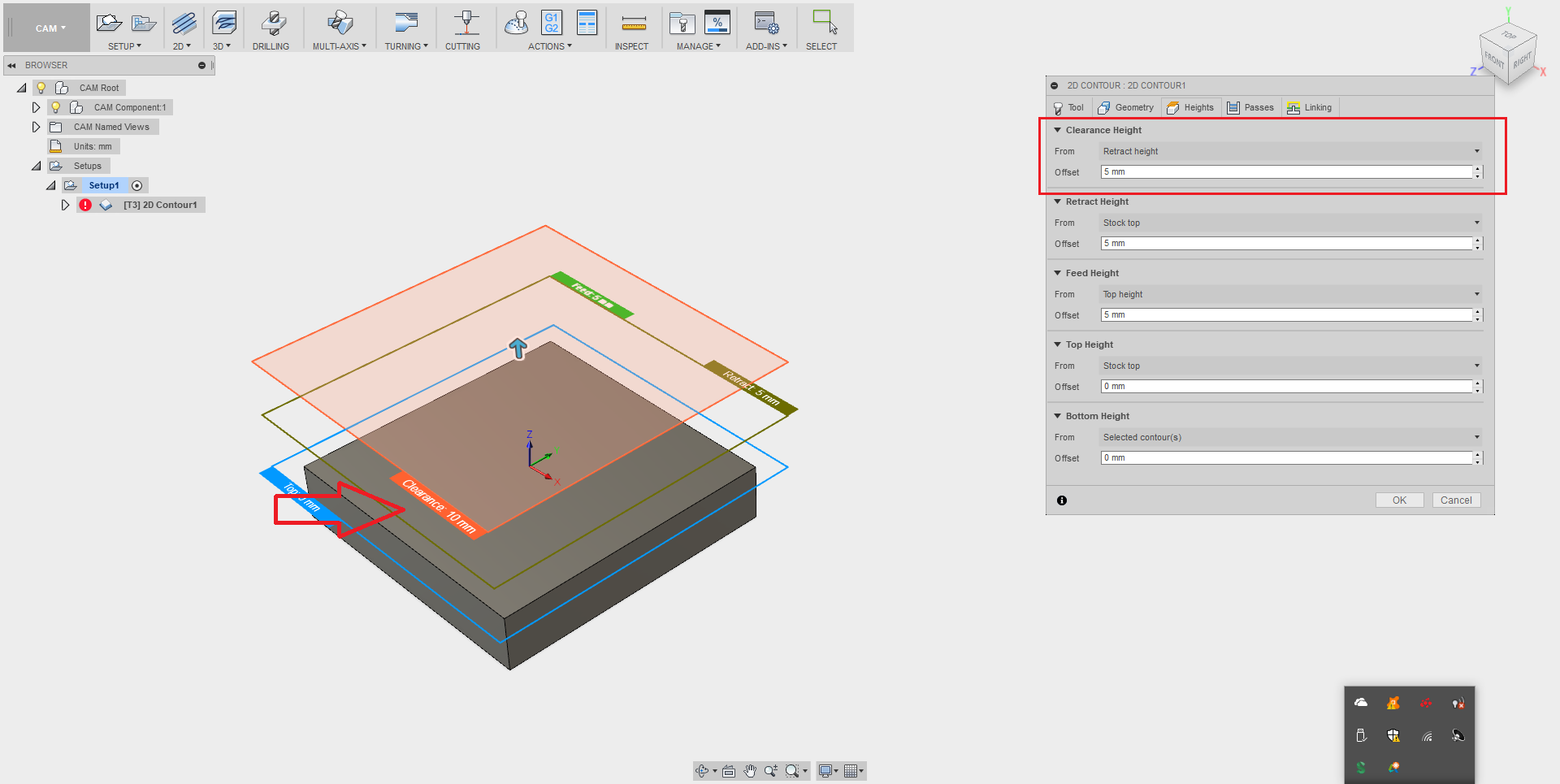Click the OK button in the dialog
1560x784 pixels.
1399,500
